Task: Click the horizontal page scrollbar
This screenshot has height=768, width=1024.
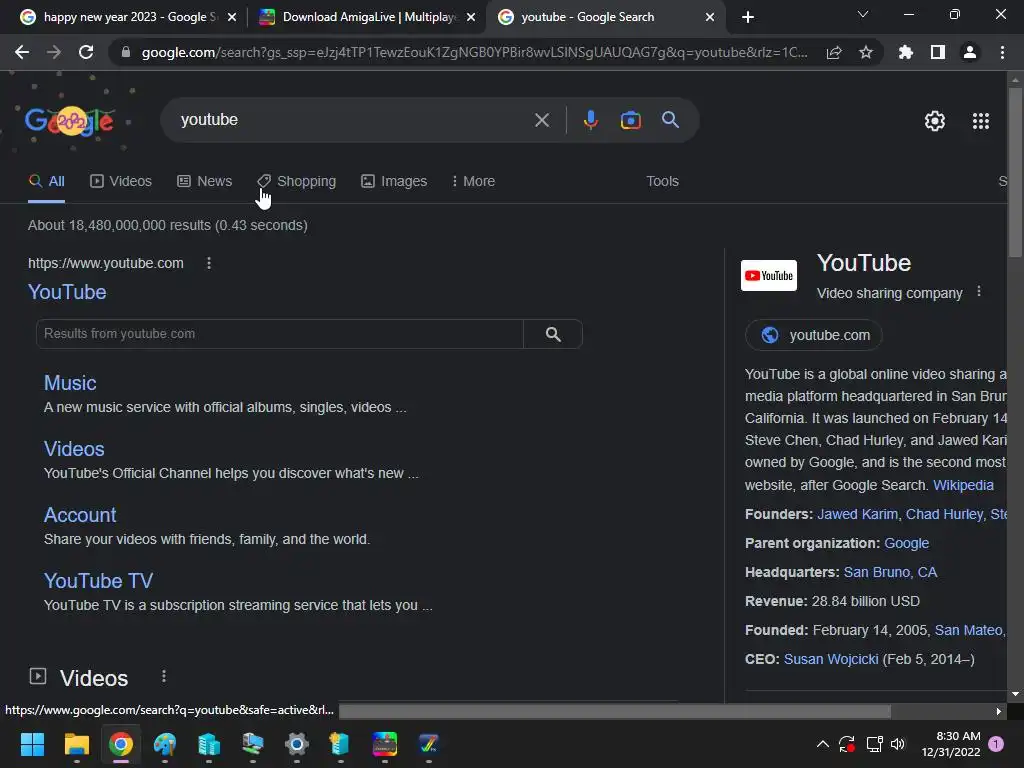Action: coord(615,711)
